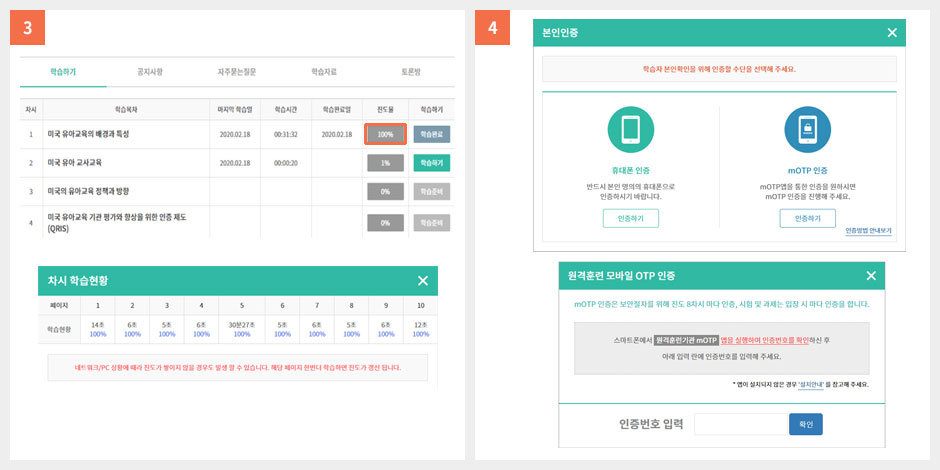This screenshot has width=940, height=470.
Task: Click the highlighted 100% progress button
Action: [x=385, y=134]
